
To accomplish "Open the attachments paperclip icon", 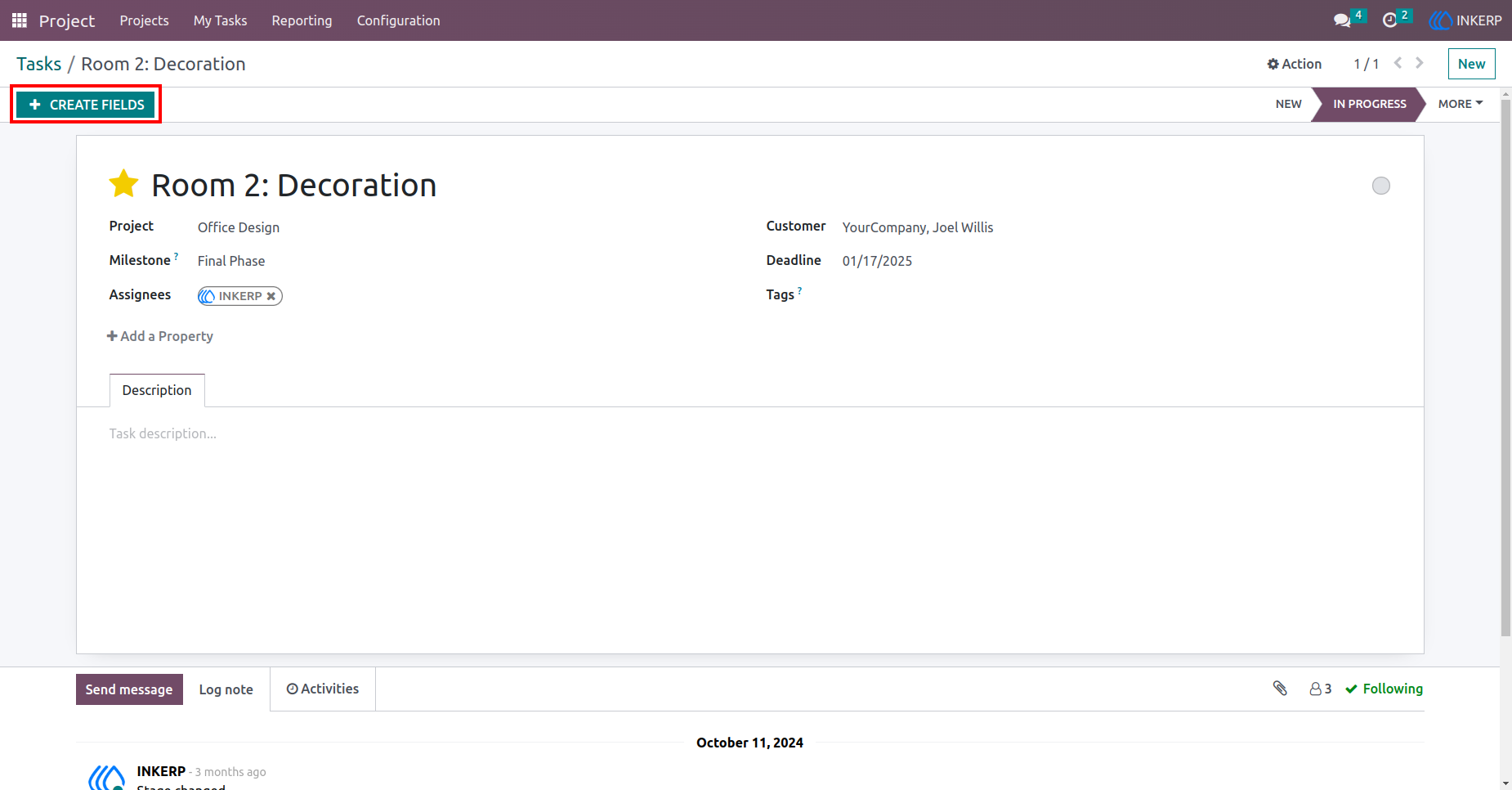I will (x=1280, y=689).
